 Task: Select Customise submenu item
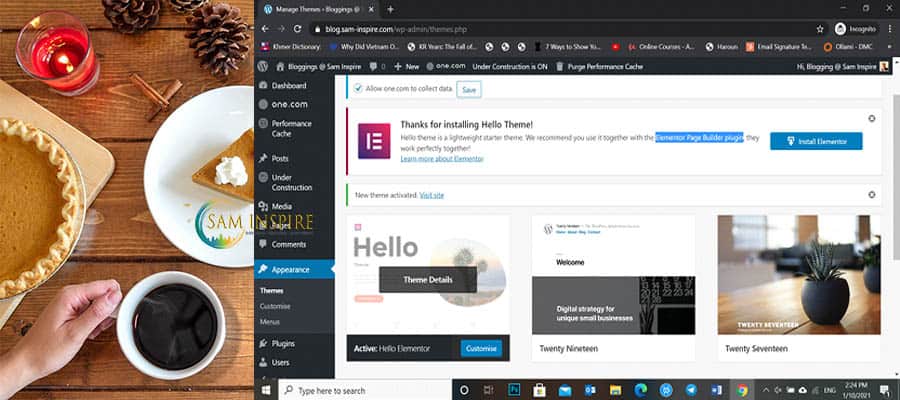click(x=275, y=306)
